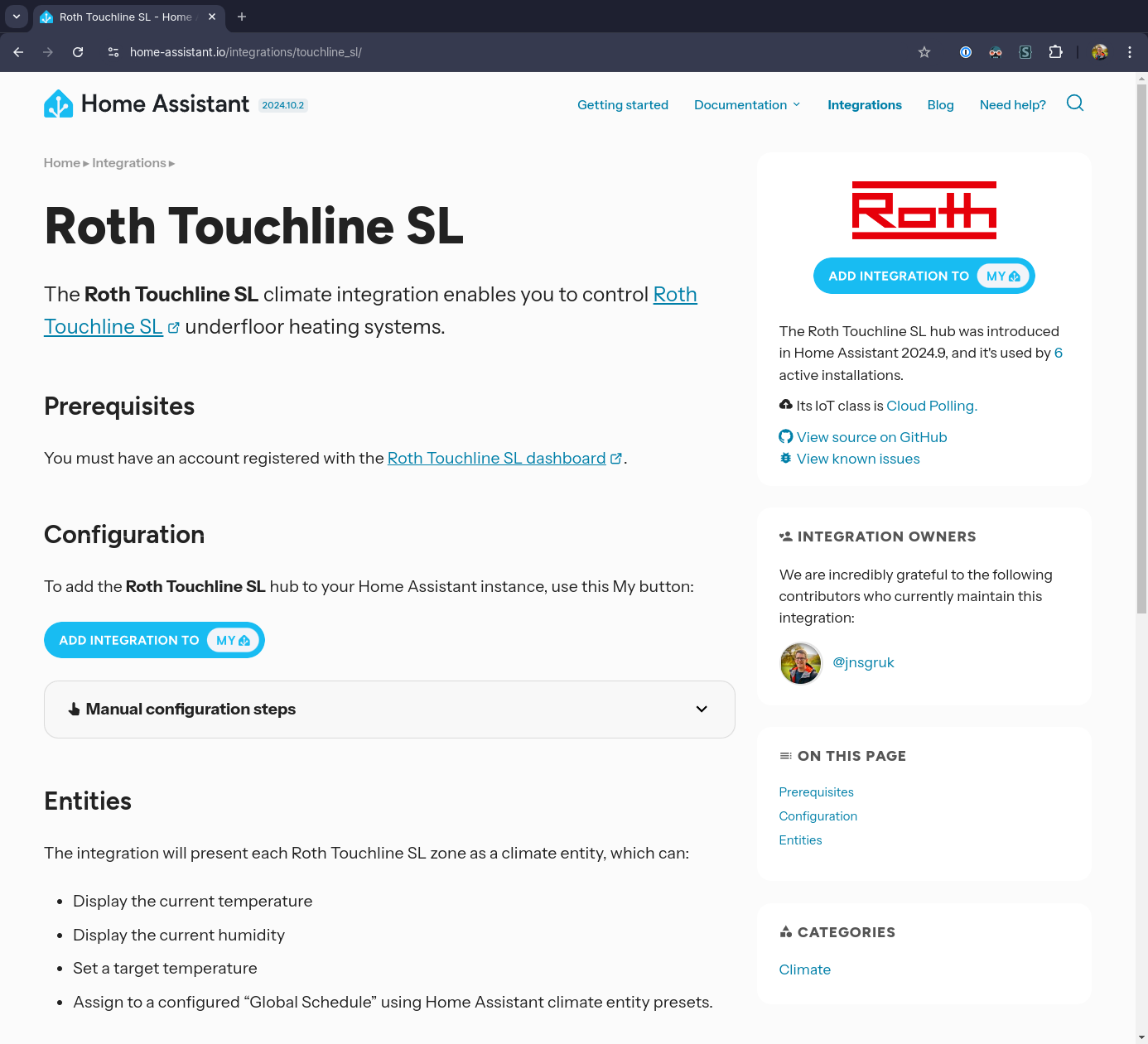
Task: Expand the Documentation dropdown menu
Action: coord(747,105)
